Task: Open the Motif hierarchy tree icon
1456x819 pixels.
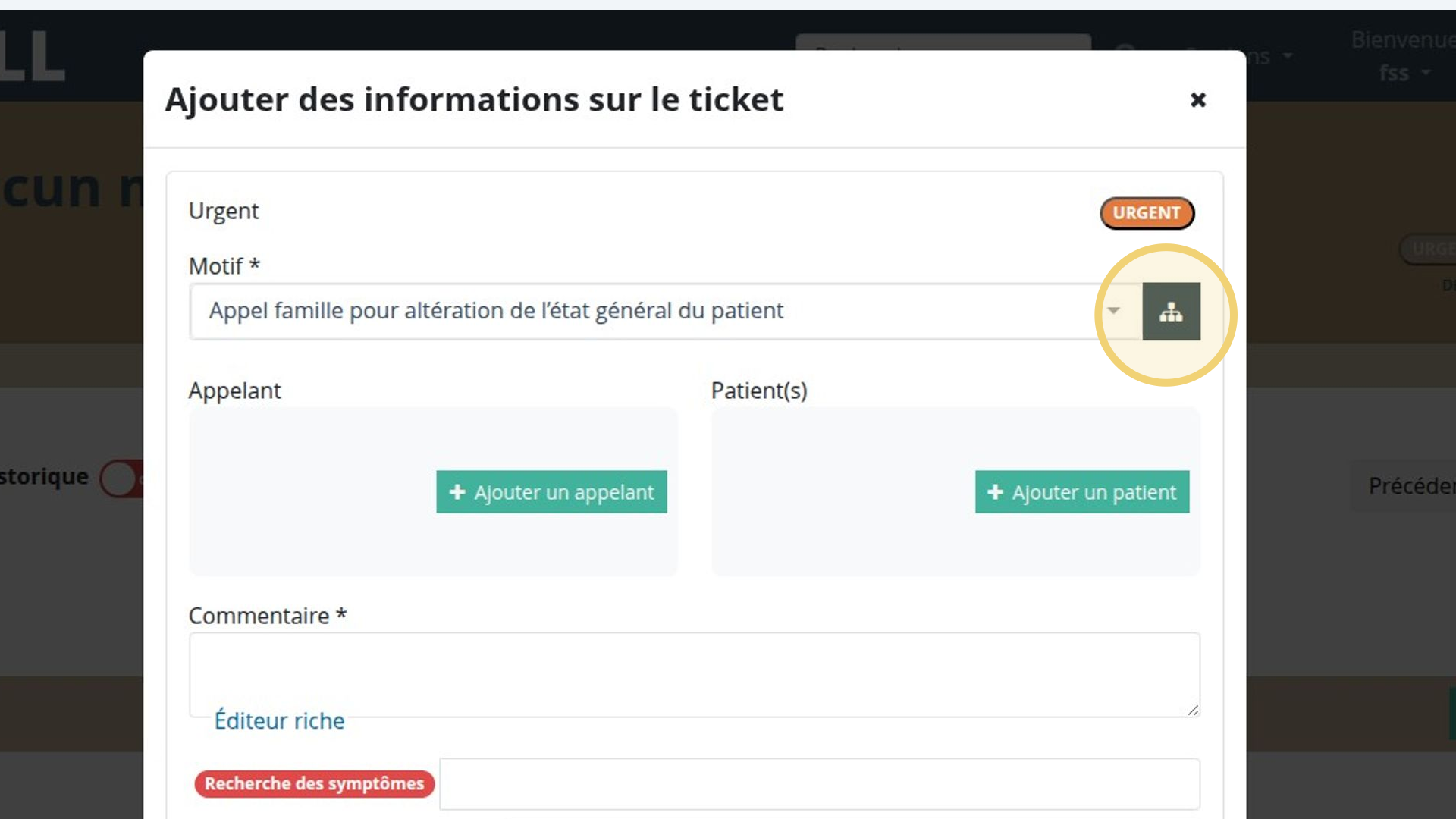Action: tap(1171, 312)
